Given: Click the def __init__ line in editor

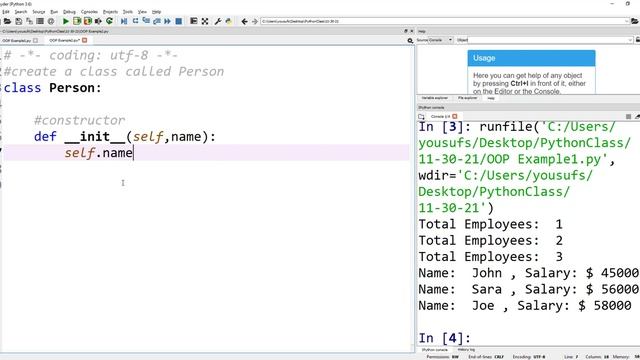Looking at the screenshot, I should point(125,137).
